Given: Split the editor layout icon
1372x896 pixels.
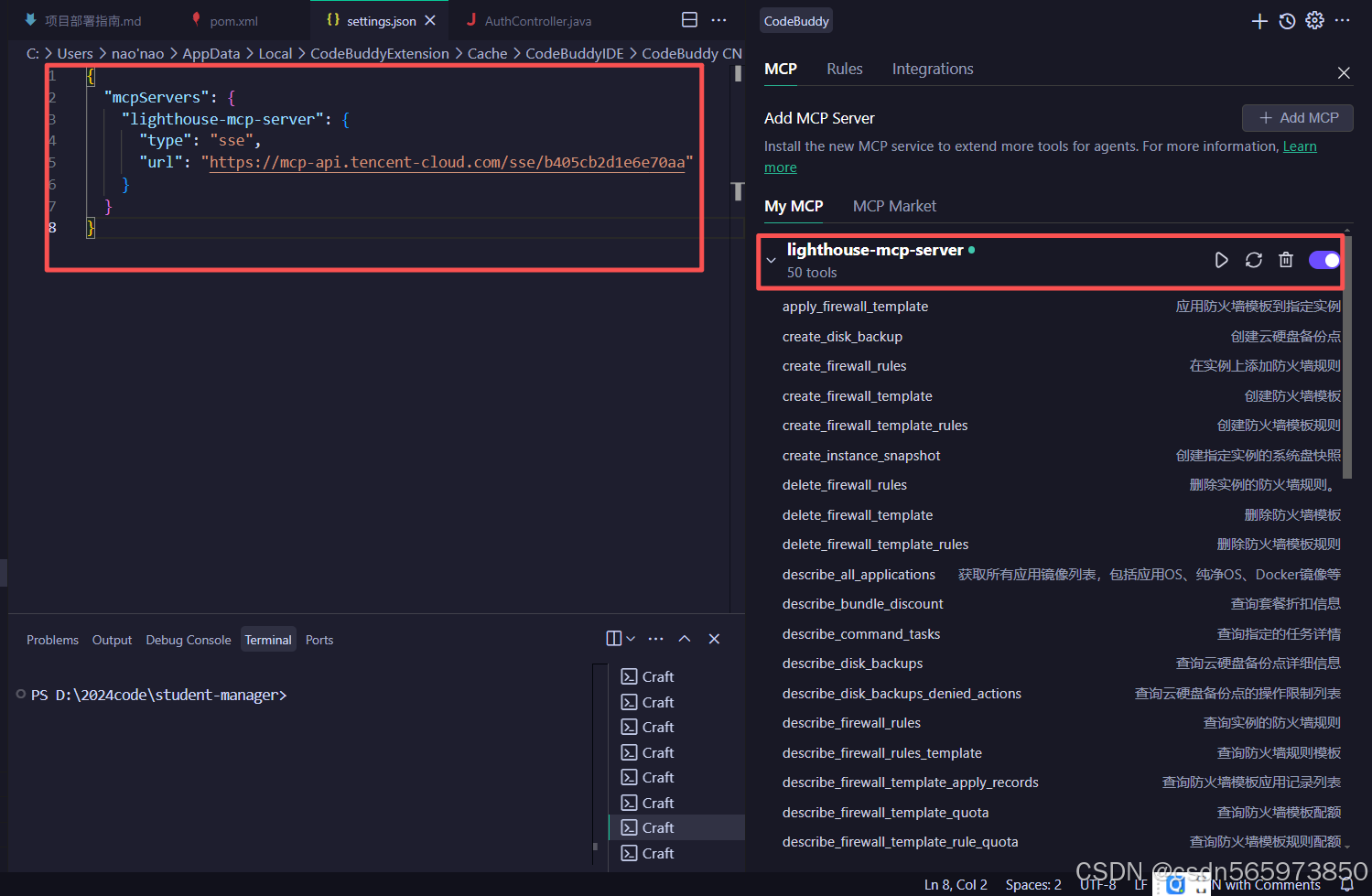Looking at the screenshot, I should (x=690, y=20).
